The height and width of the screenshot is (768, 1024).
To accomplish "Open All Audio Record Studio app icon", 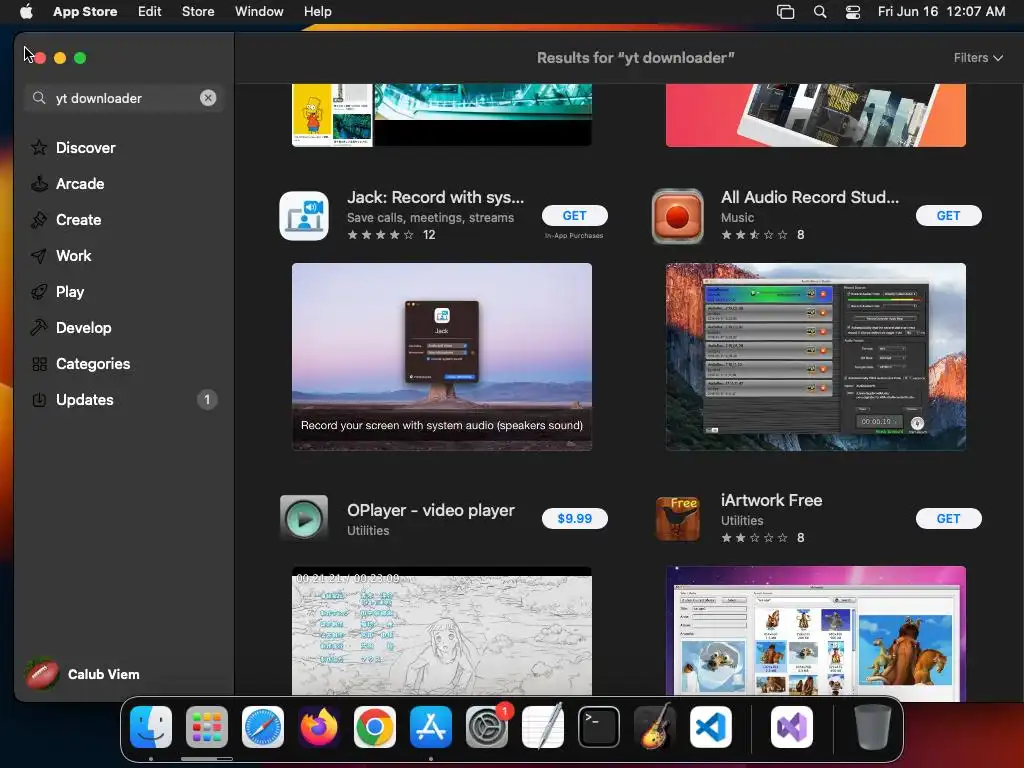I will coord(677,216).
